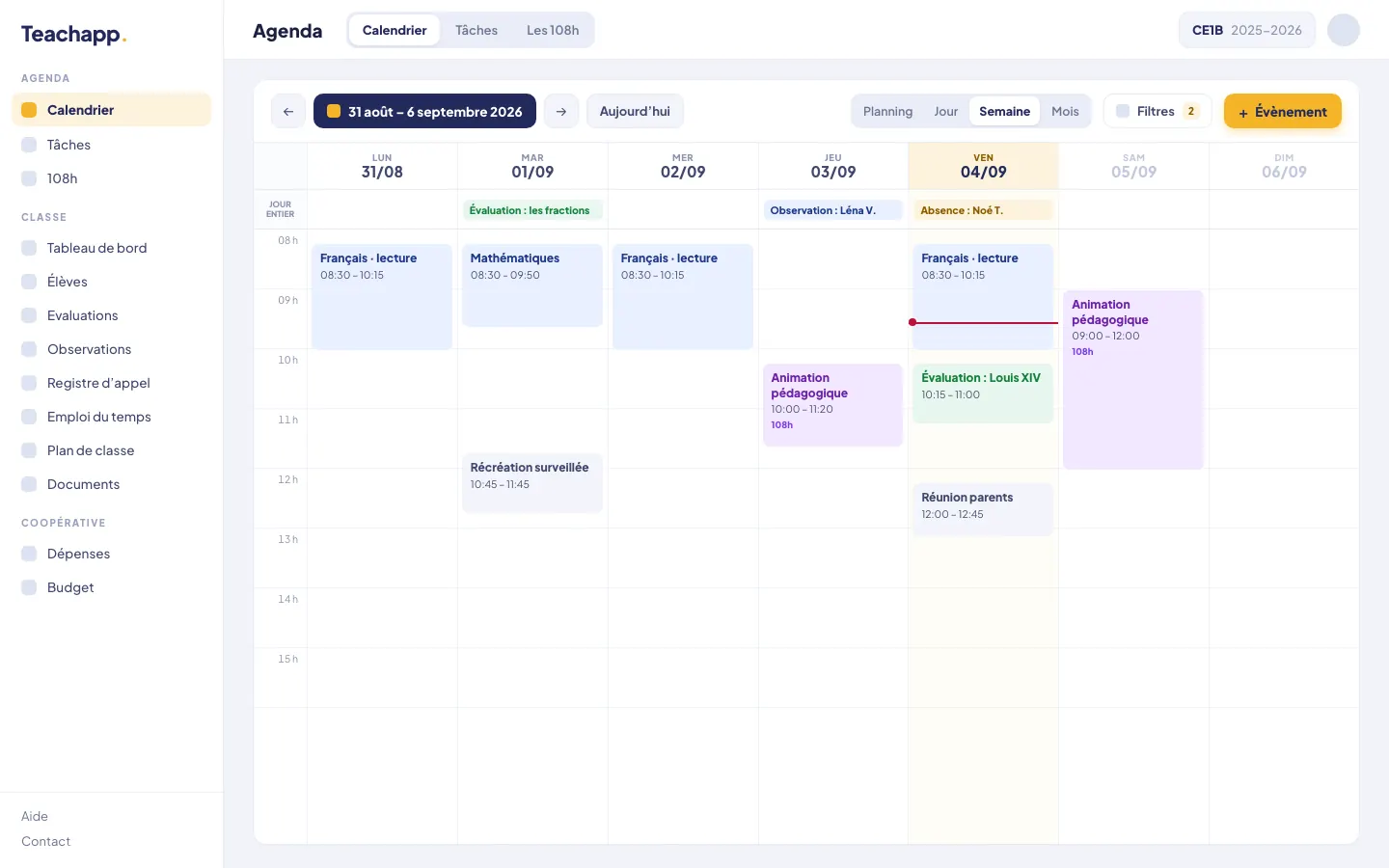Screen dimensions: 1389x868
Task: Open Observation : Léna V. all-day event
Action: (x=832, y=210)
